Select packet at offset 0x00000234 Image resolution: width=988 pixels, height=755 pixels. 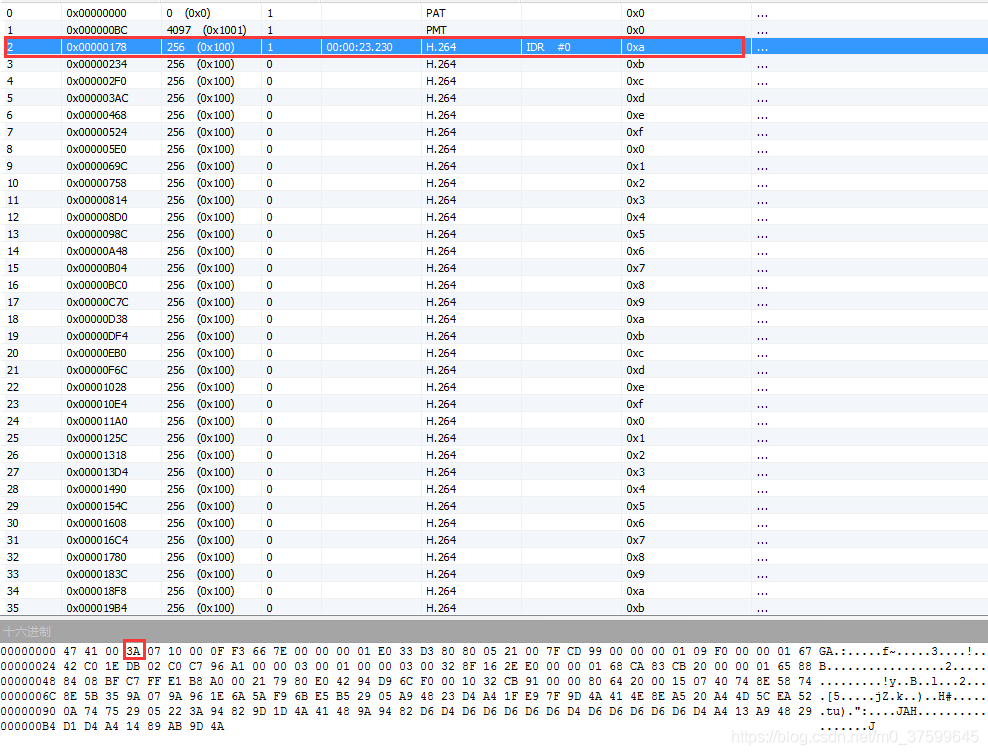(x=494, y=64)
